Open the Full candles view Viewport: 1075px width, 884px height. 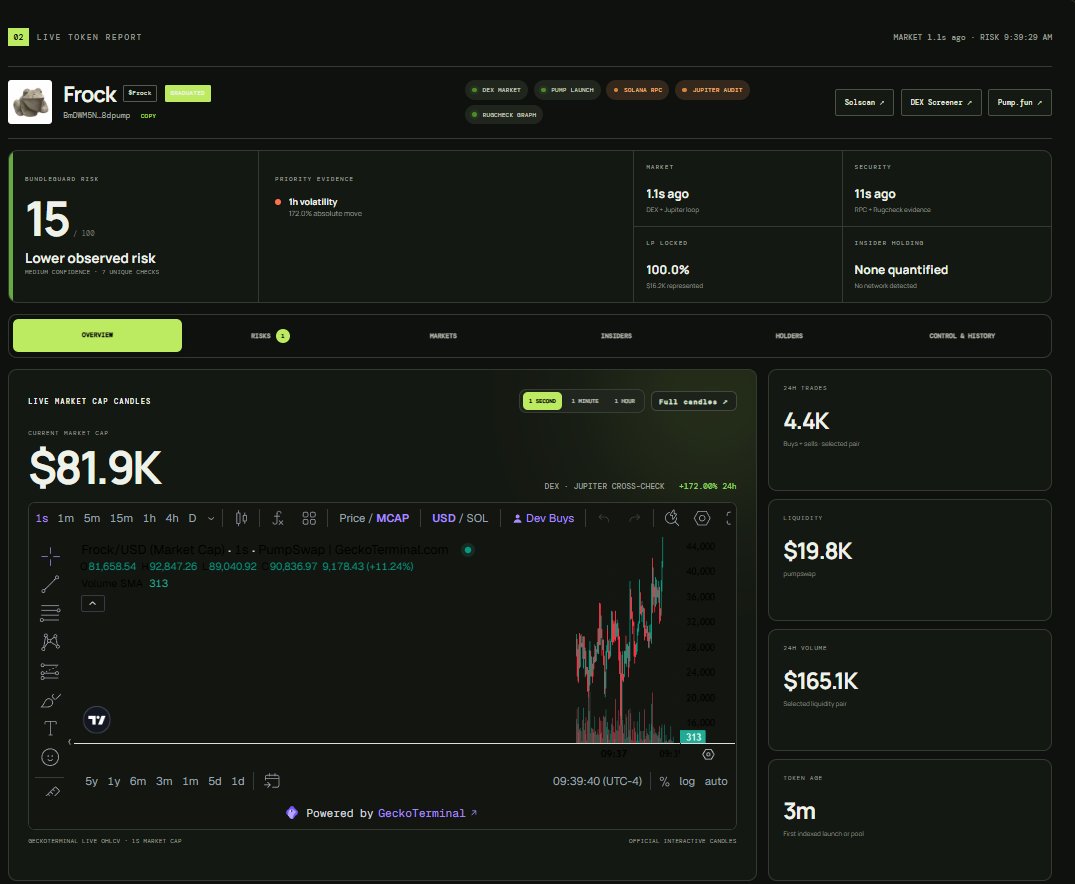(693, 401)
